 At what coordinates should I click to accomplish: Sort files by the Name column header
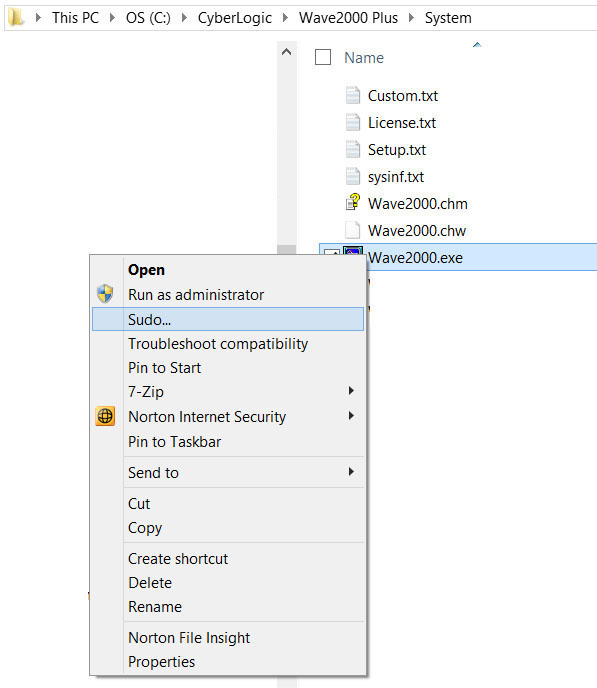click(x=364, y=57)
